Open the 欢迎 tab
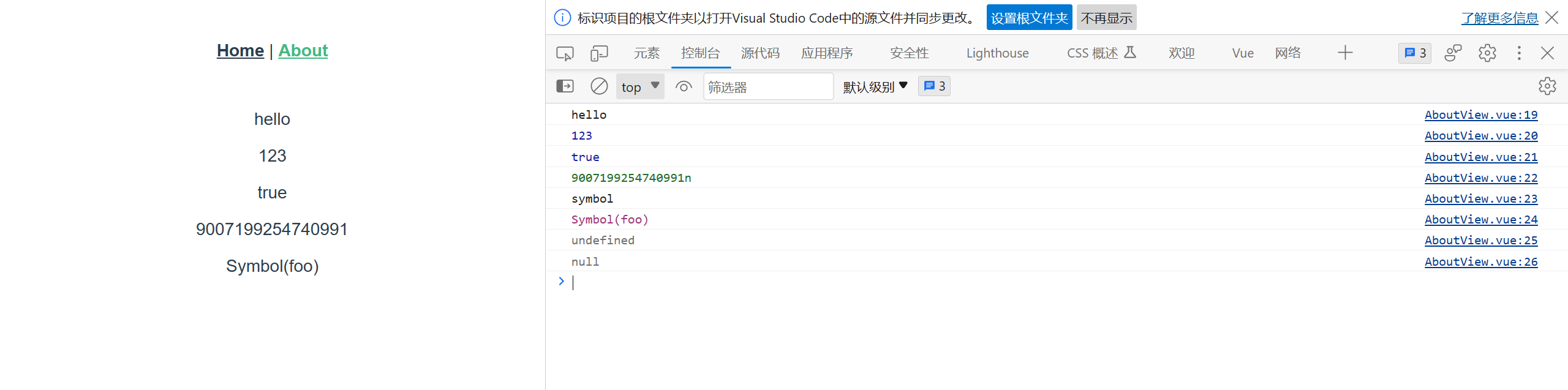Screen dimensions: 1568x390 1182,53
